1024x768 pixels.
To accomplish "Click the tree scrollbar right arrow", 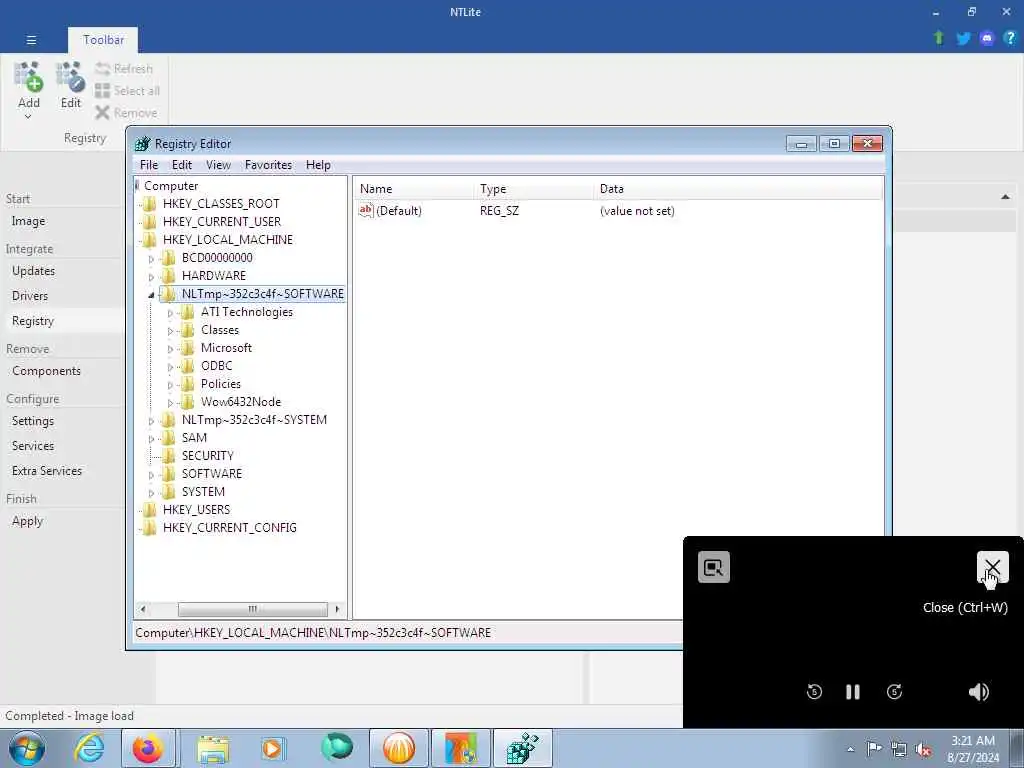I will point(337,609).
